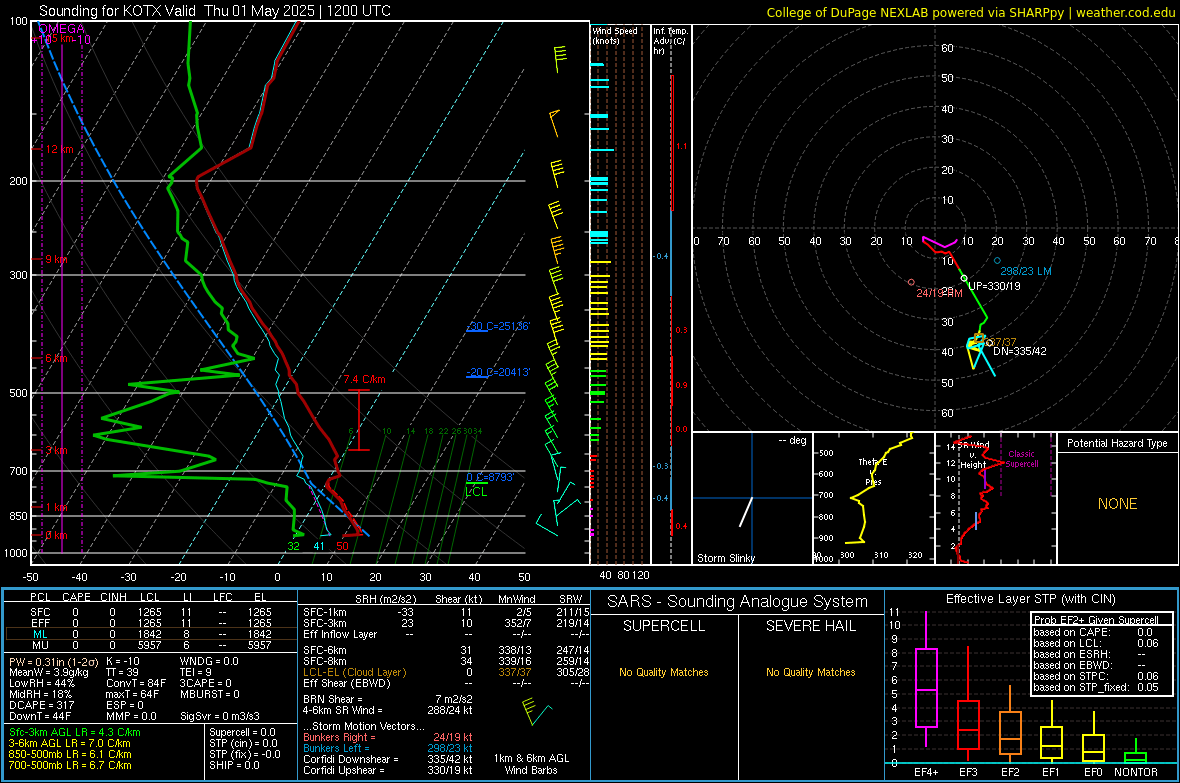Select the highlighted ML parcel row
Screen dimensions: 1180x783
tap(151, 634)
